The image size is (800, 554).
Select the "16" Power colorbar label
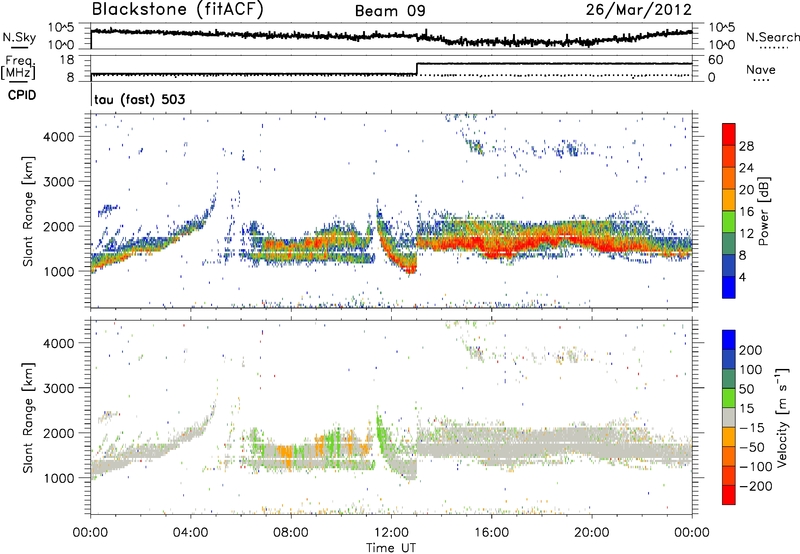coord(746,212)
